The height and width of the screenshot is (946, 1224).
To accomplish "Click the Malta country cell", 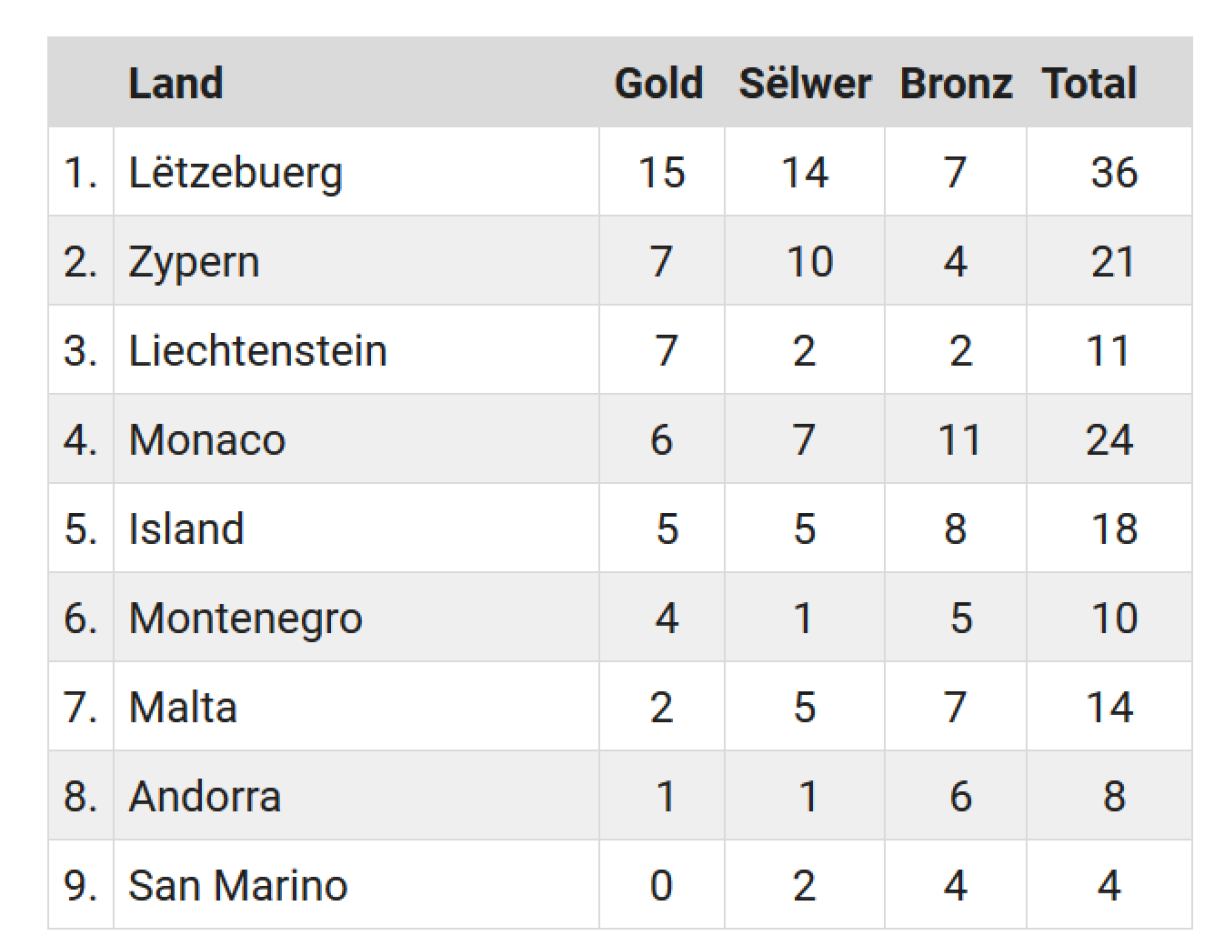I will pyautogui.click(x=183, y=707).
